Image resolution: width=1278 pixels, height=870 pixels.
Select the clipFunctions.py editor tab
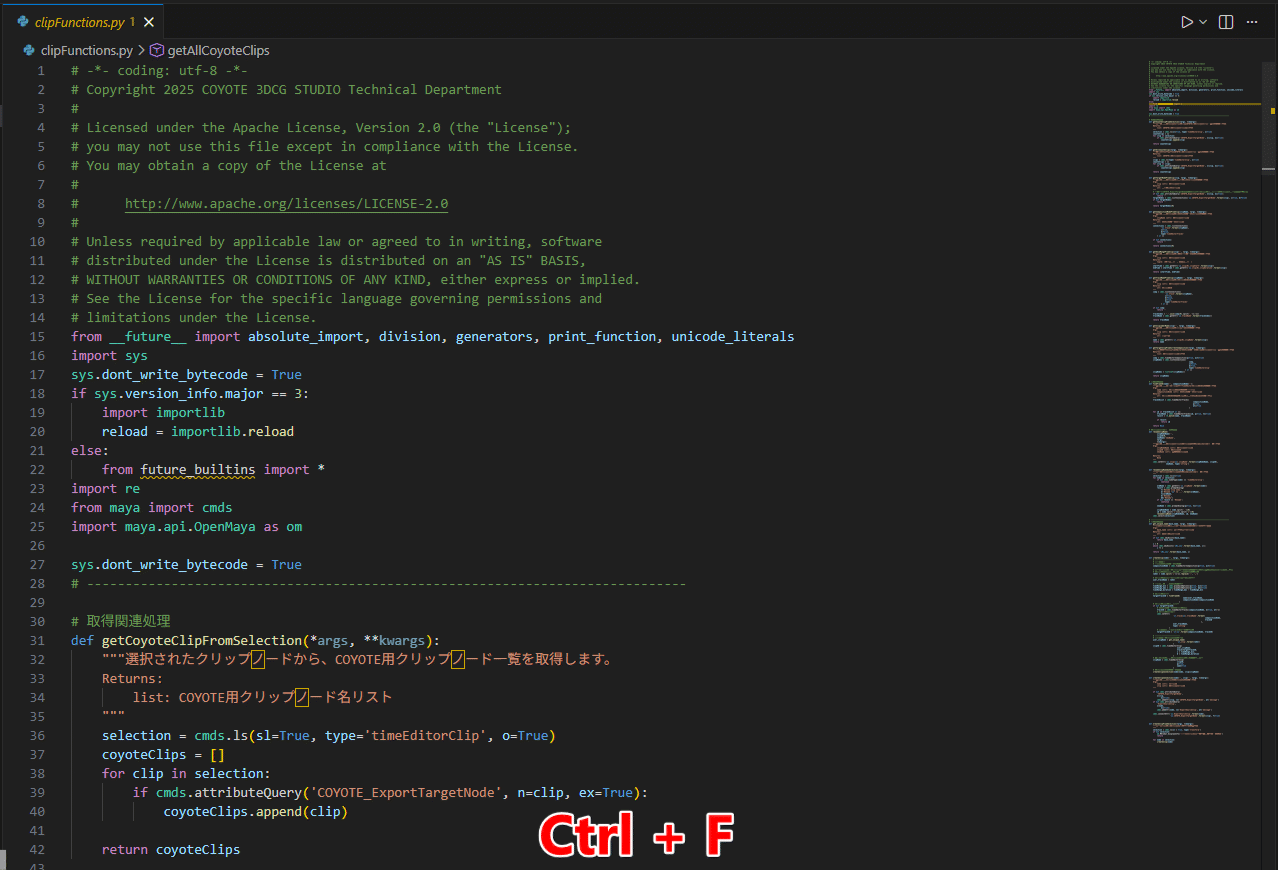coord(79,22)
